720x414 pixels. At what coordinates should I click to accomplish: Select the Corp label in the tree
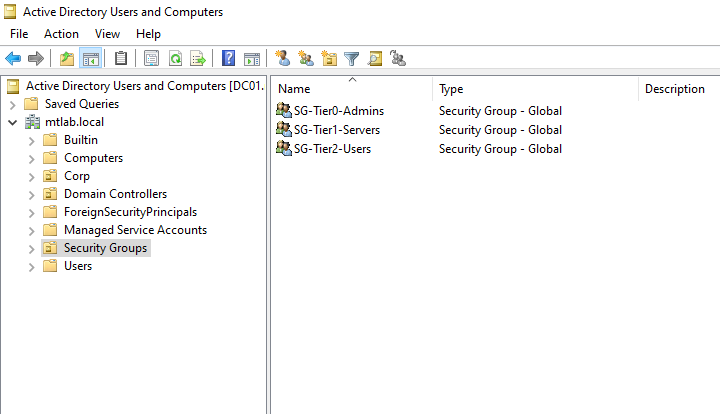77,176
